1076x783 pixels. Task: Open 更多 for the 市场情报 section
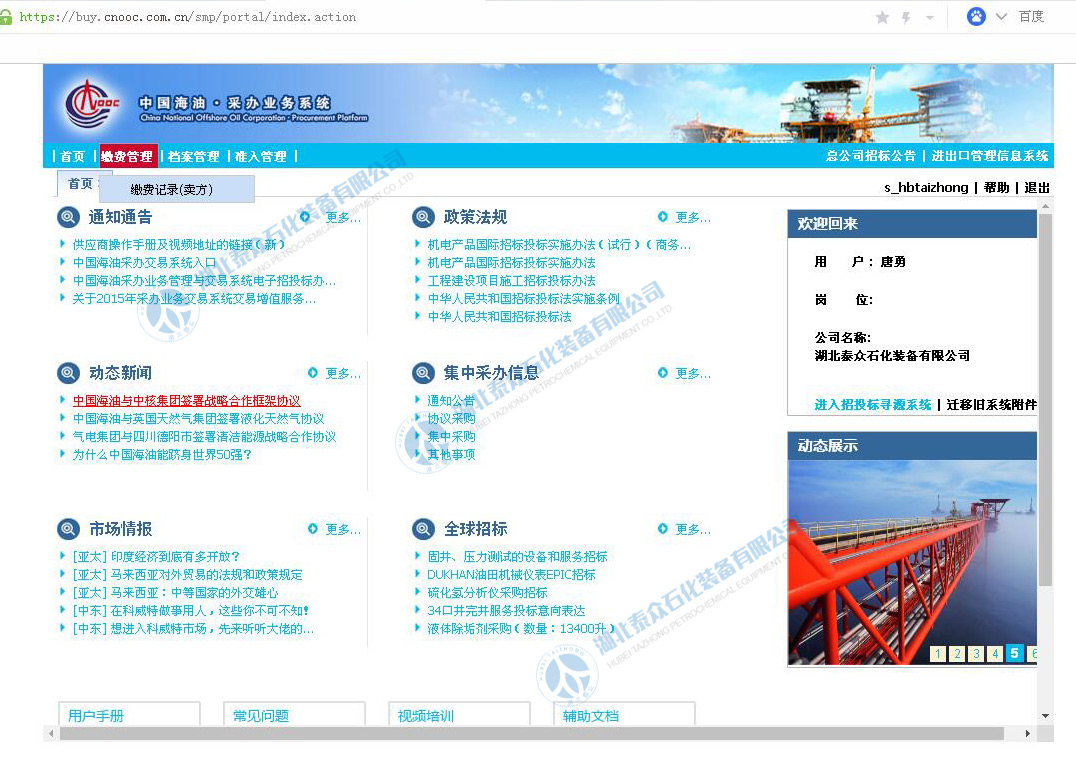tap(342, 529)
